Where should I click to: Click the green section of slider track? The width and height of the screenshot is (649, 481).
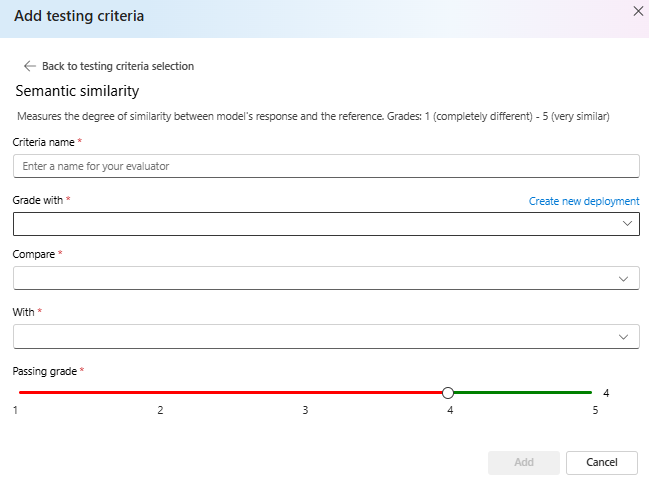(x=522, y=393)
